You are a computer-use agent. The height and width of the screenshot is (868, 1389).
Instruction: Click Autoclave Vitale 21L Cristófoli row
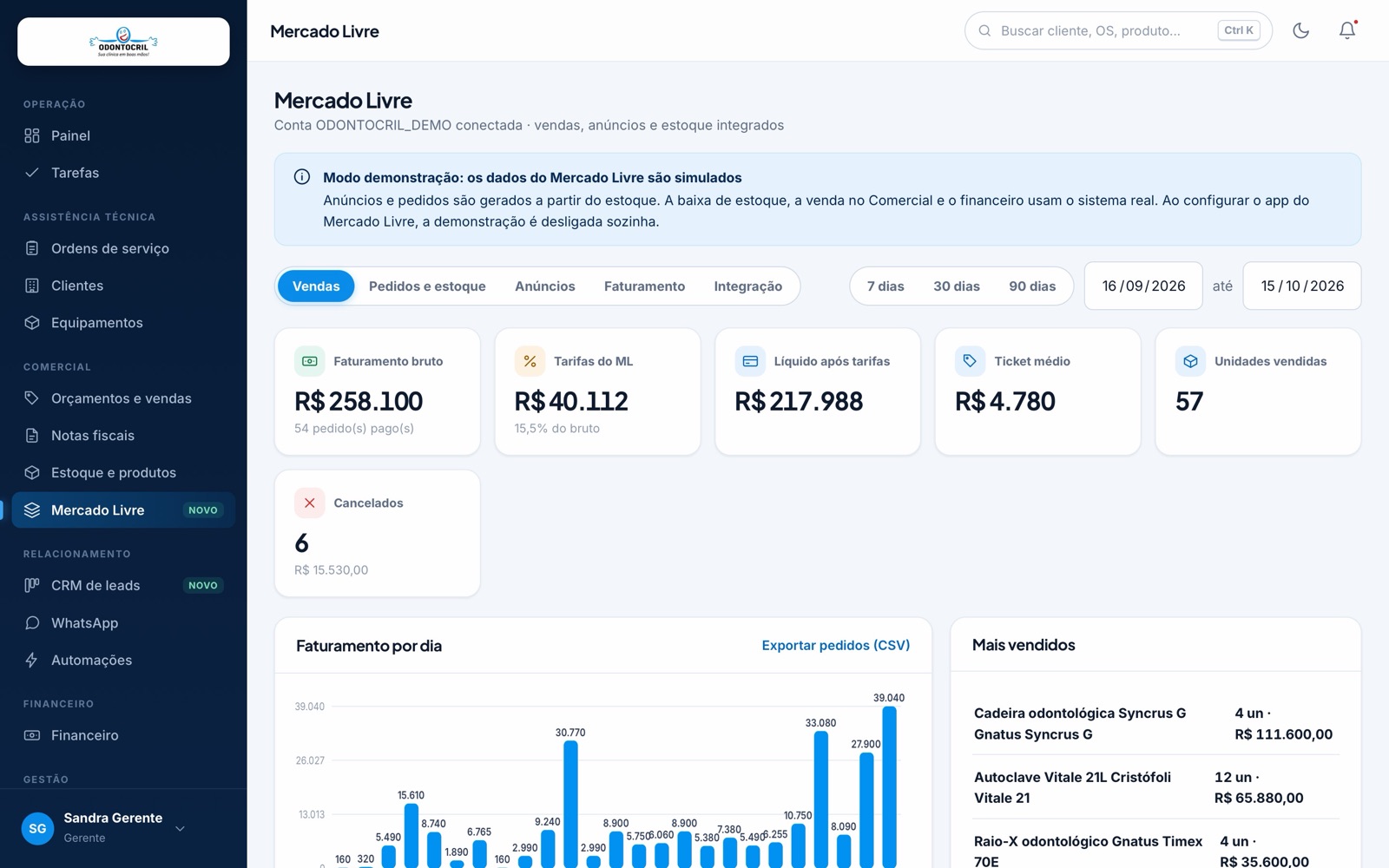pyautogui.click(x=1155, y=787)
